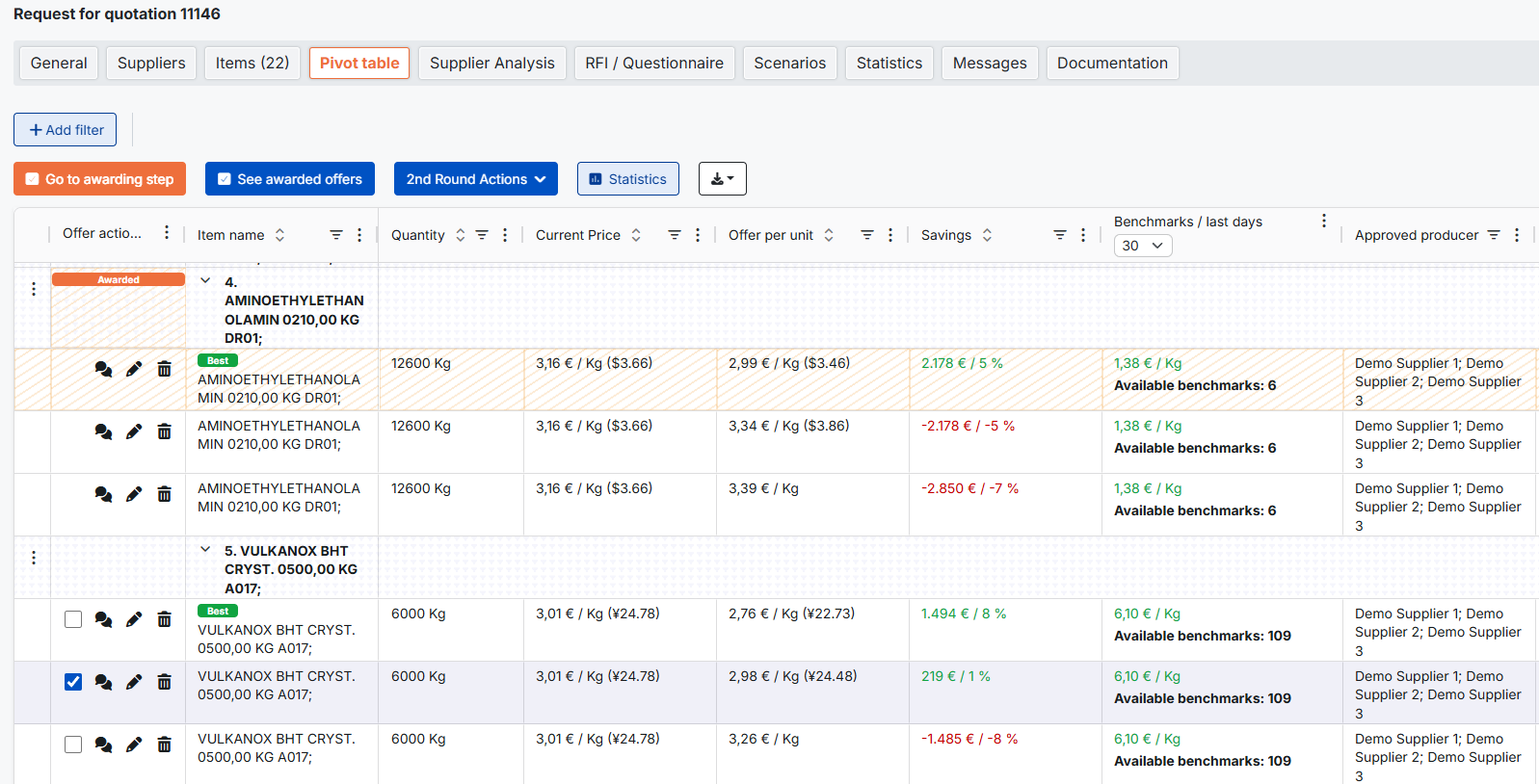The height and width of the screenshot is (784, 1539).
Task: Open comments for awarded AMINOETHYLETHANOLAMIN offer
Action: 103,369
